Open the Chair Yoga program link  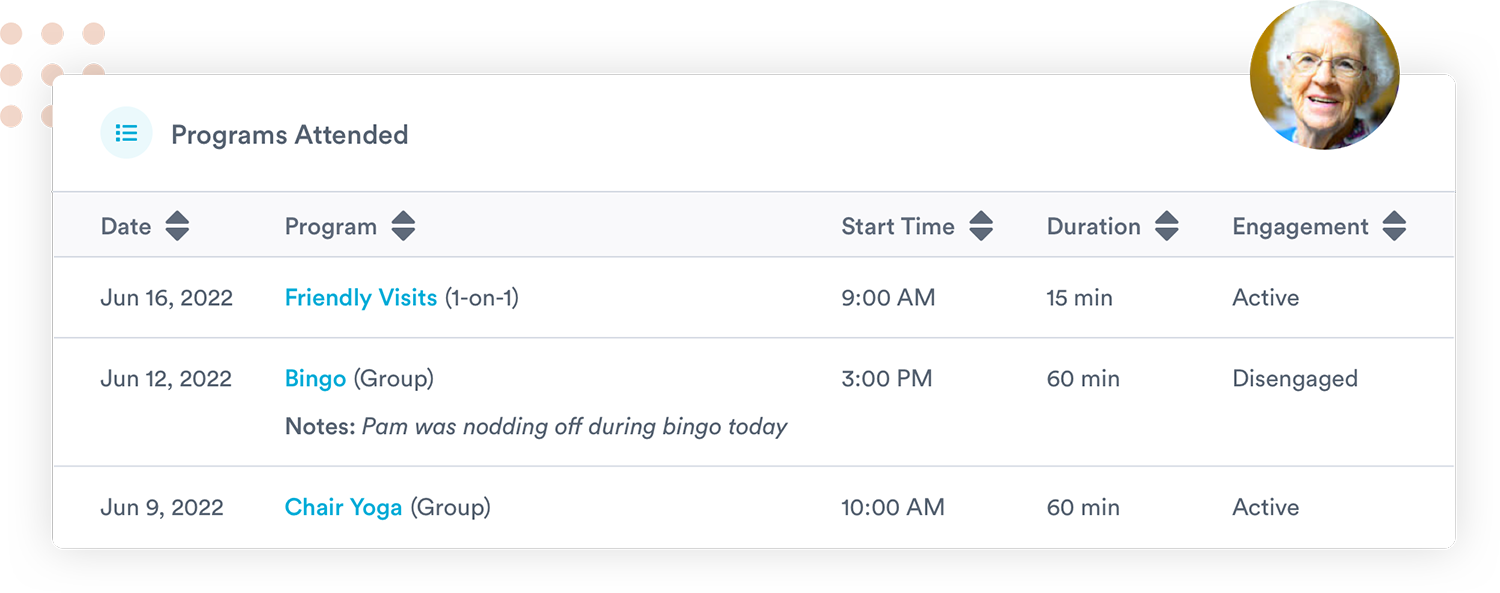343,507
